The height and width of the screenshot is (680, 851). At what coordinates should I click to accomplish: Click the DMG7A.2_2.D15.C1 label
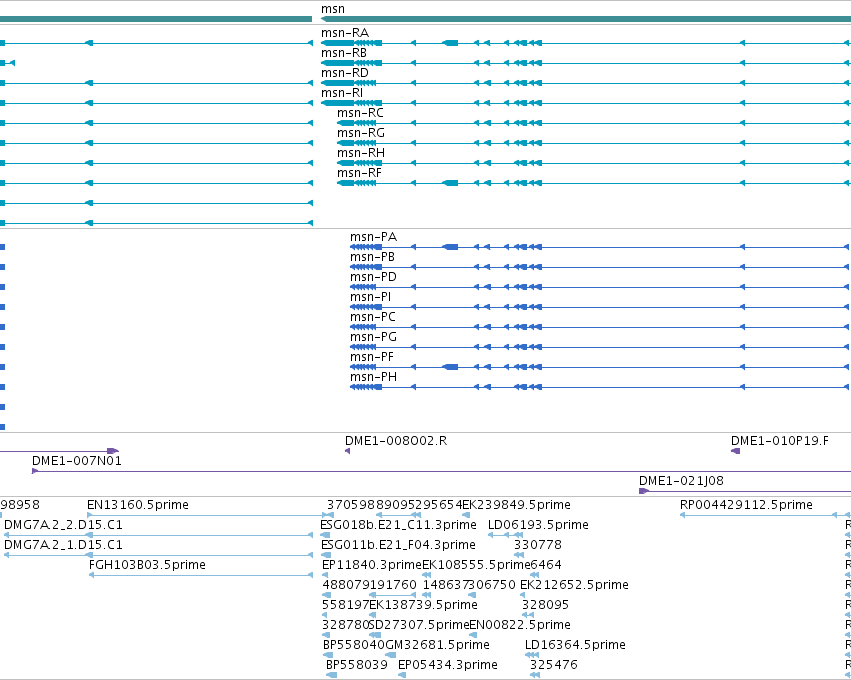(x=63, y=525)
